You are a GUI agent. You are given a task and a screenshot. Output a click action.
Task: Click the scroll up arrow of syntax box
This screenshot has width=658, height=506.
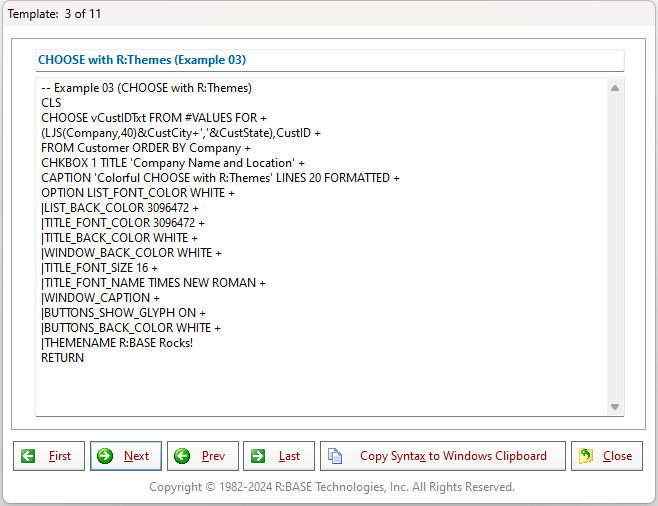coord(615,88)
